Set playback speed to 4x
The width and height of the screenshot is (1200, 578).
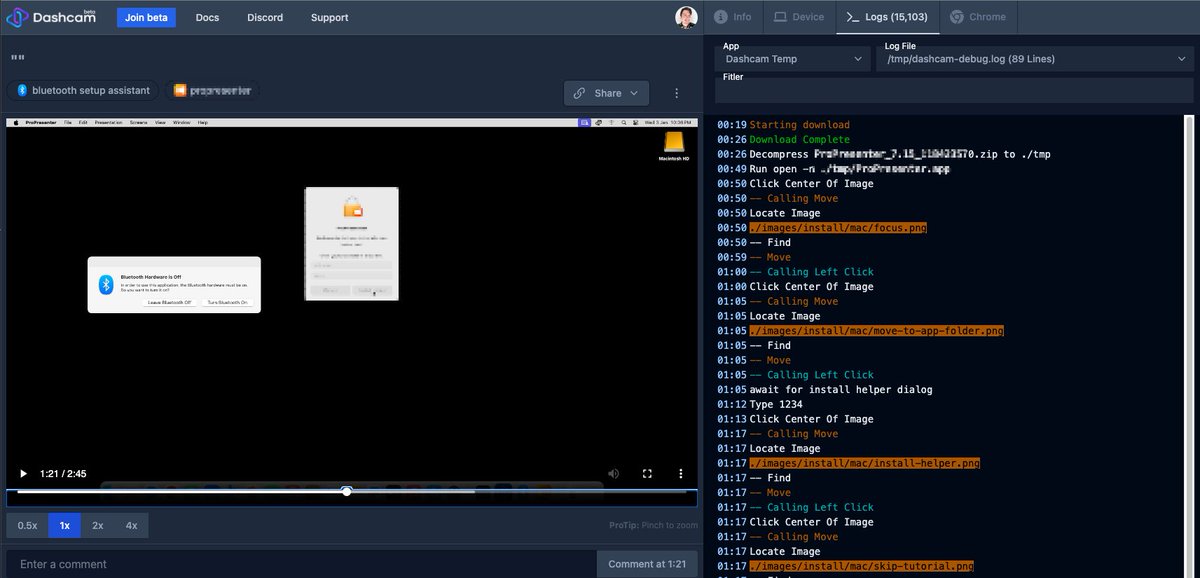131,525
